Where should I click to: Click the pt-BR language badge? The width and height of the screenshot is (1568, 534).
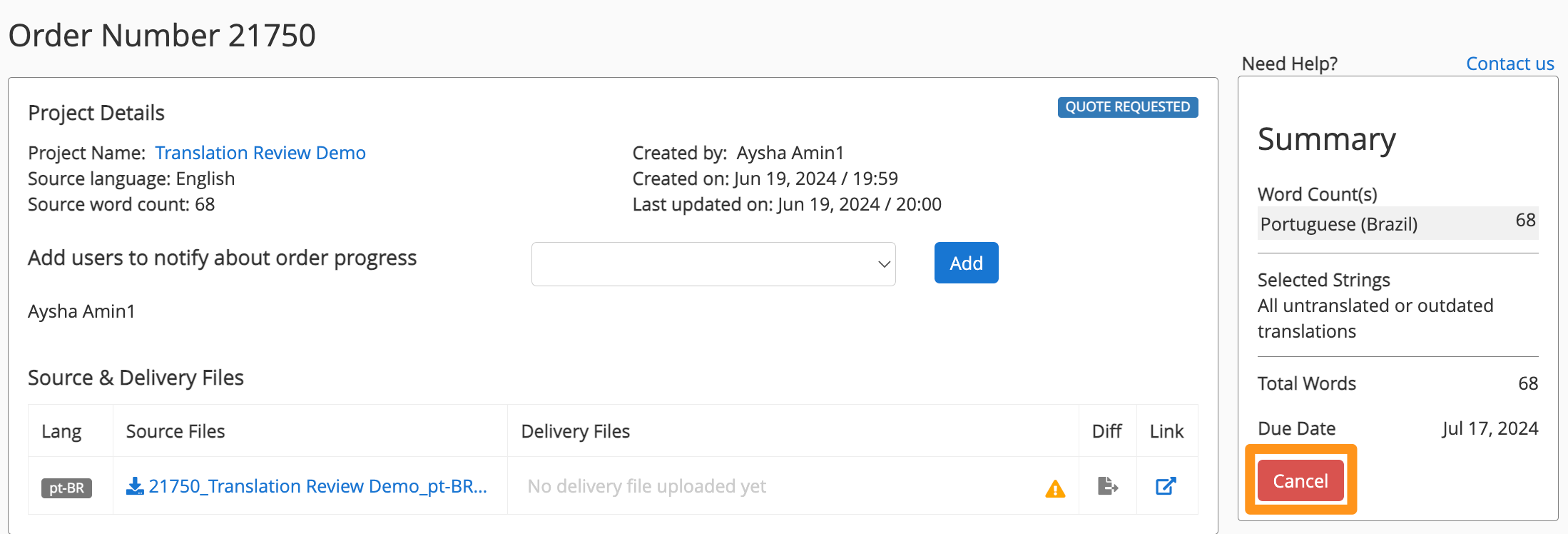click(66, 488)
